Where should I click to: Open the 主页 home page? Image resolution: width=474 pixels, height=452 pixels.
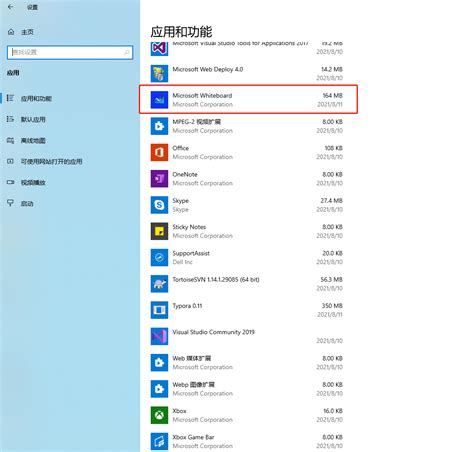pos(27,32)
